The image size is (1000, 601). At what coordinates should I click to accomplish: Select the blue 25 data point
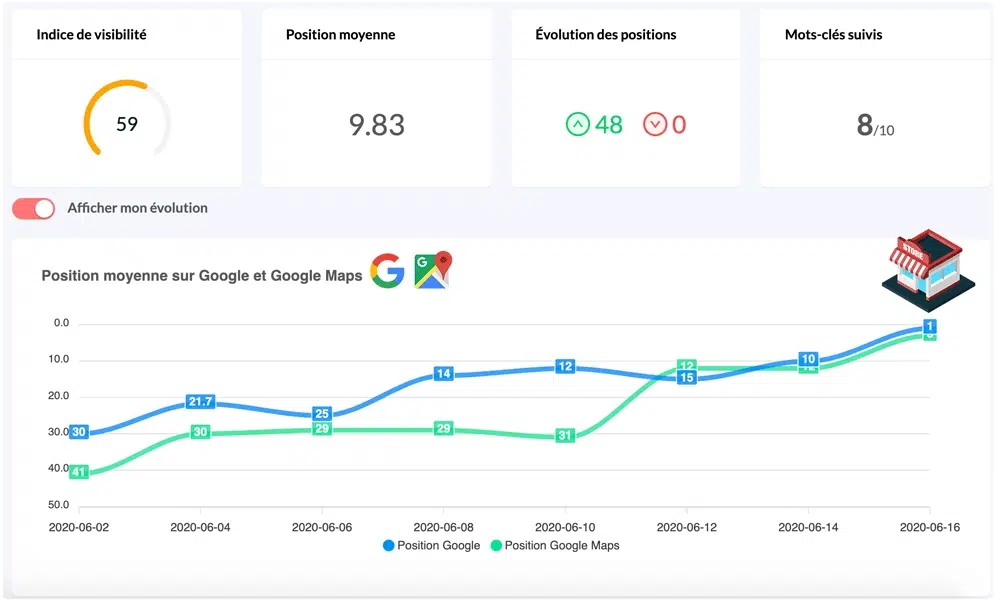[322, 414]
